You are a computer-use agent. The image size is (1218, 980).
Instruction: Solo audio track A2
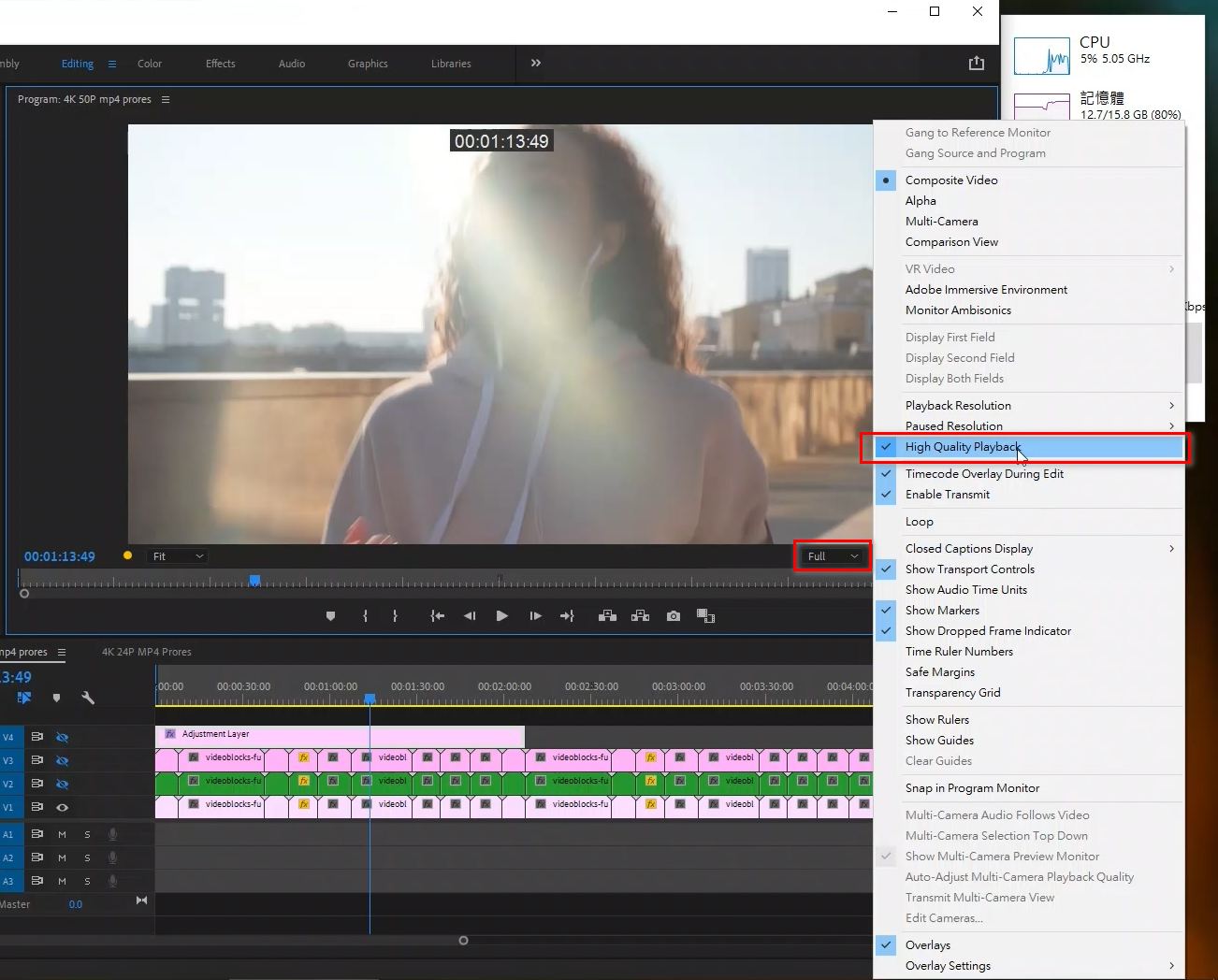[x=88, y=857]
